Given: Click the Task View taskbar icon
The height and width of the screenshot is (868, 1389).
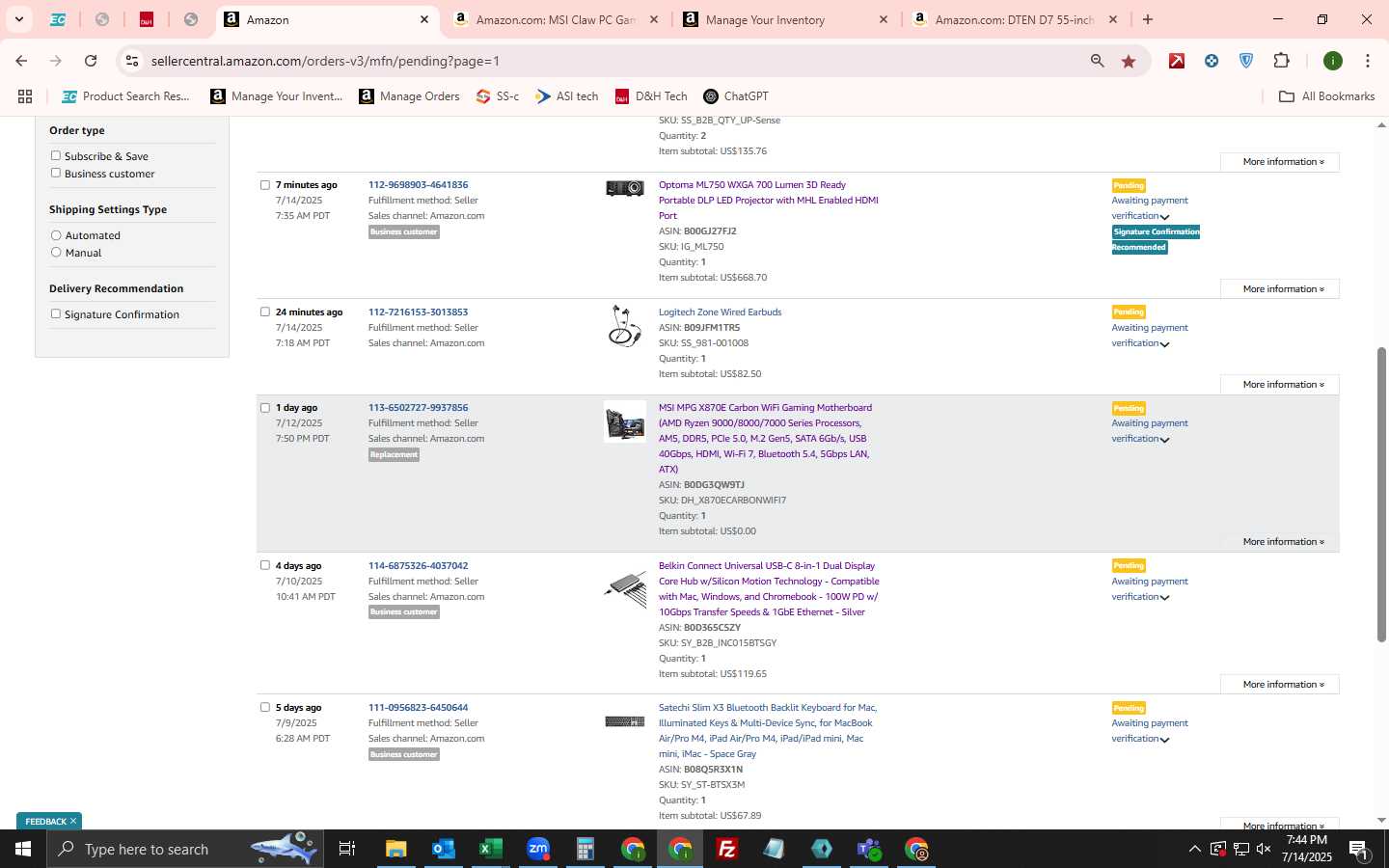Looking at the screenshot, I should point(347,849).
